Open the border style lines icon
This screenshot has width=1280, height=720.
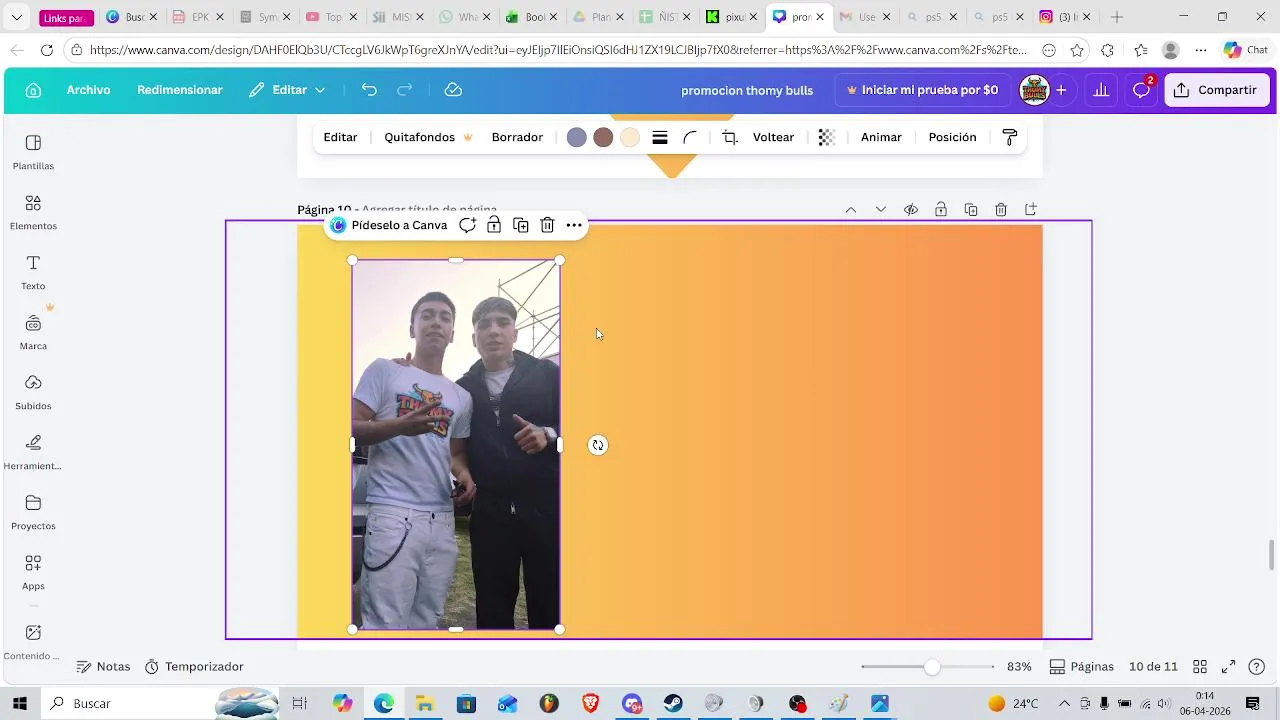pyautogui.click(x=660, y=138)
